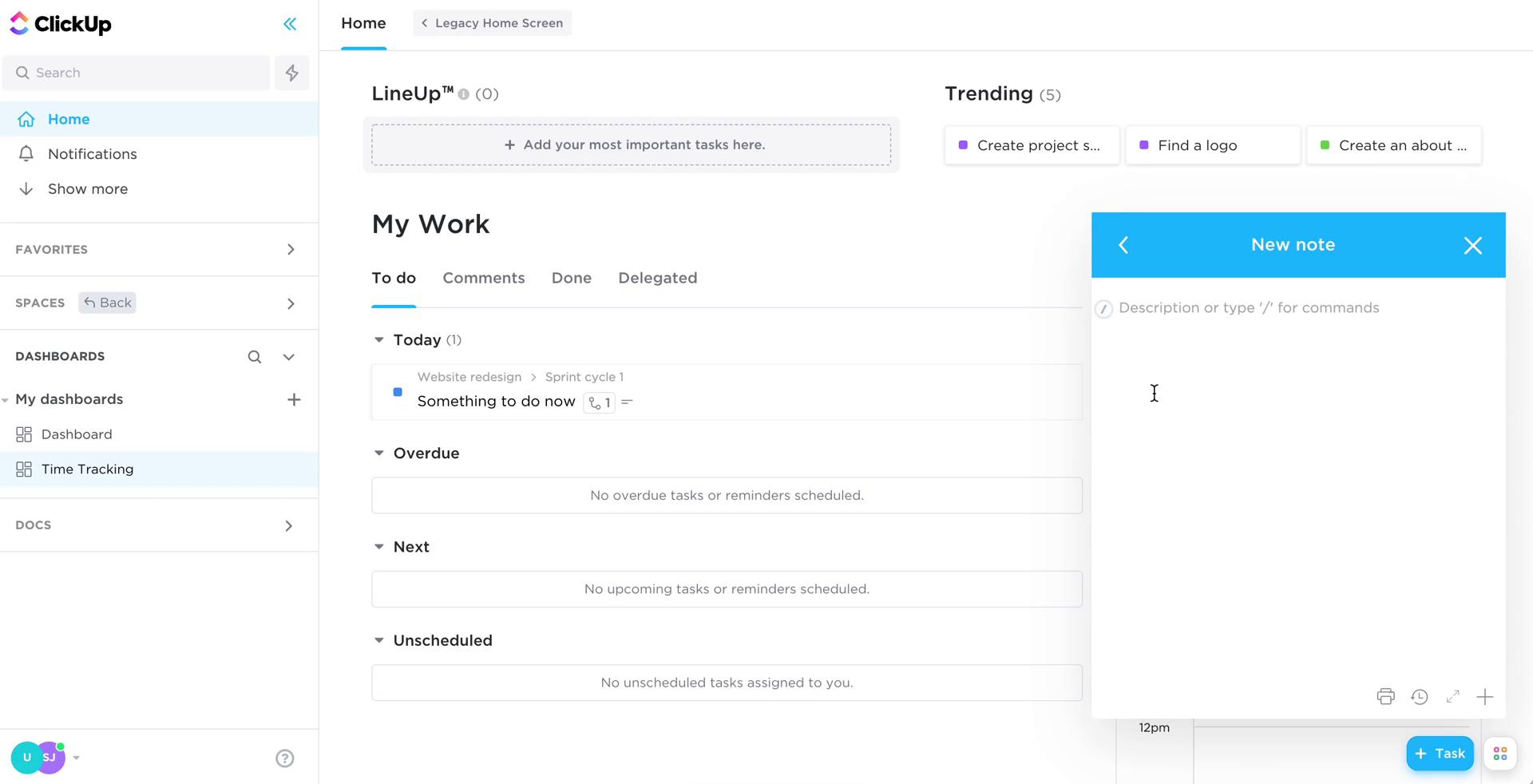Collapse the Unscheduled group
The height and width of the screenshot is (784, 1533).
(x=379, y=640)
